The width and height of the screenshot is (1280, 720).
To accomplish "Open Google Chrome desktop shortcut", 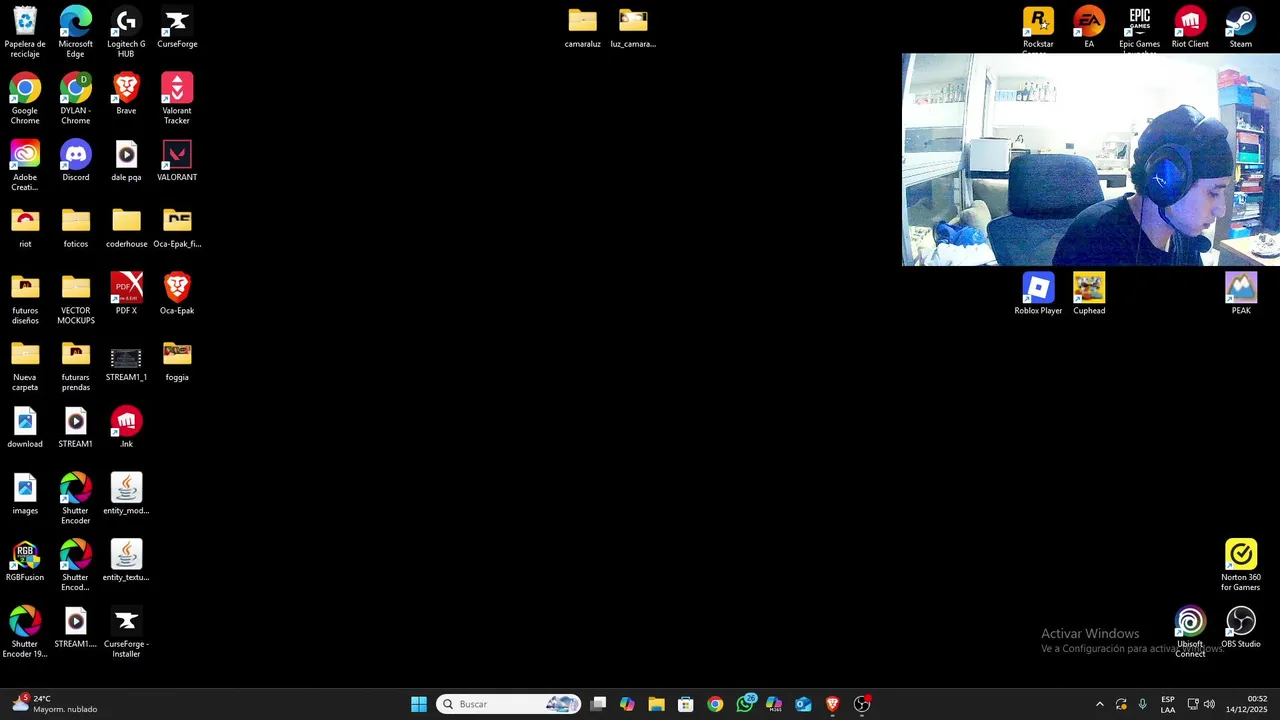I will click(25, 99).
